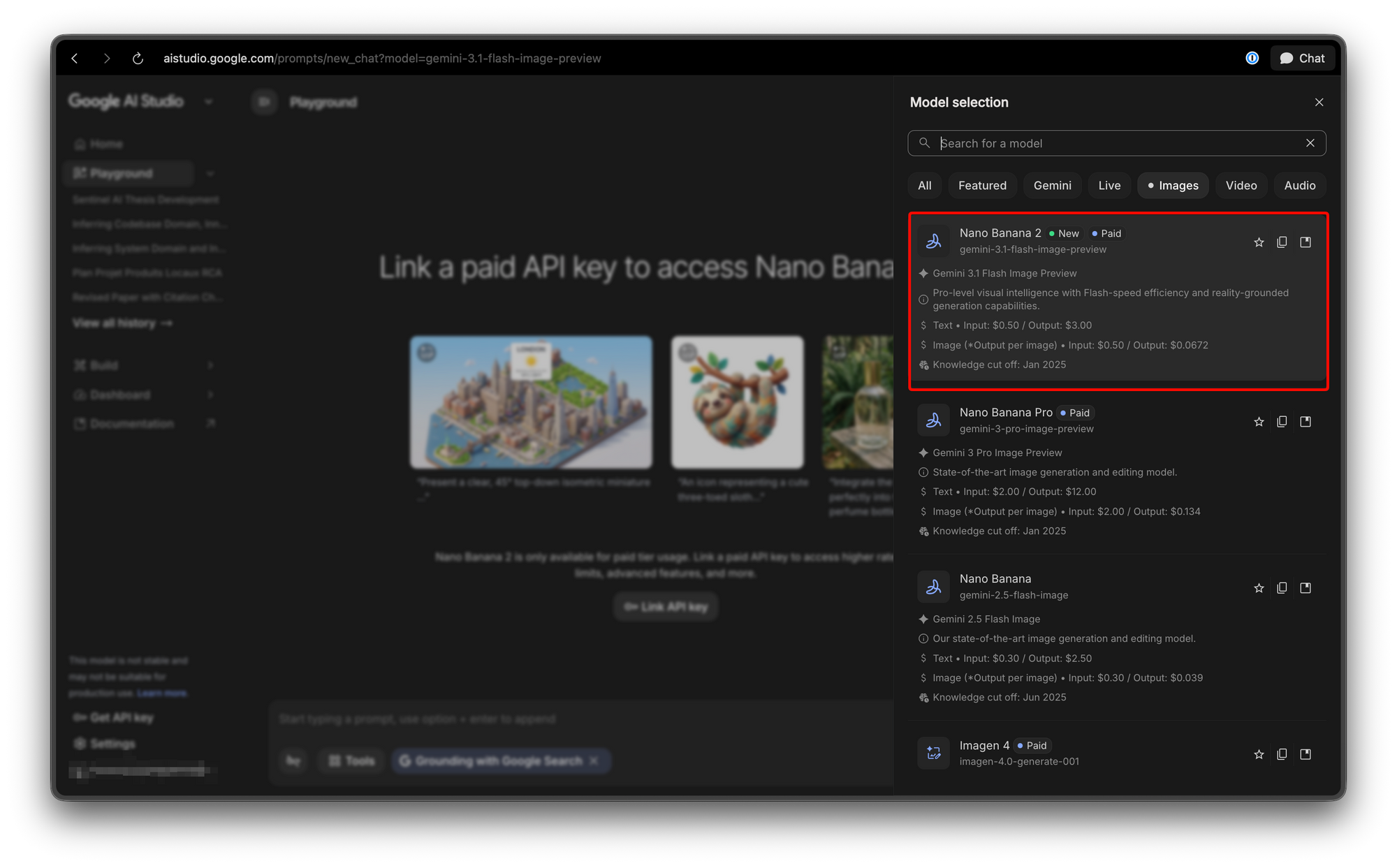Select the Video models filter
Viewport: 1397px width, 868px height.
pyautogui.click(x=1241, y=186)
